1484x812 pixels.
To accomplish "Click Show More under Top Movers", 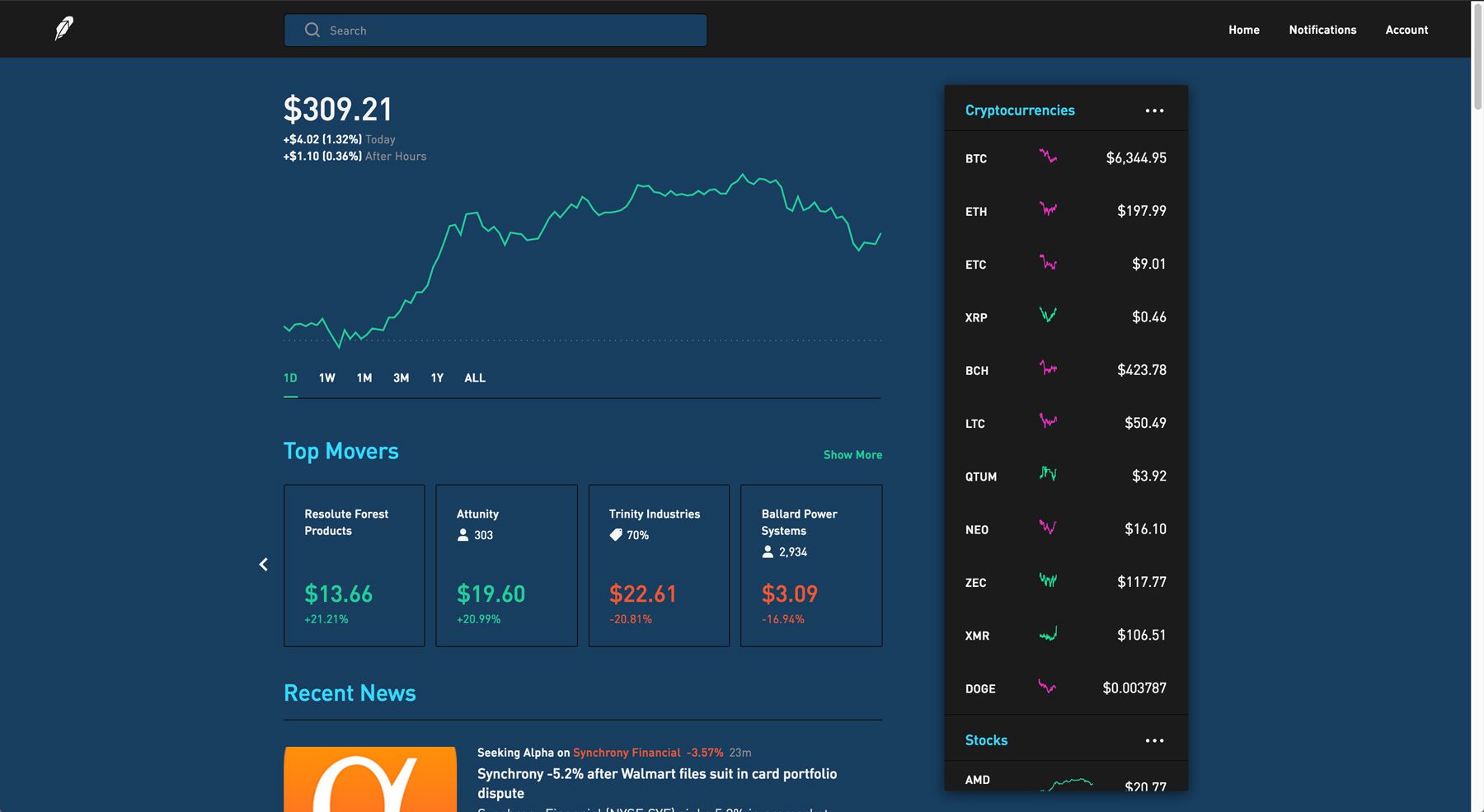I will click(x=852, y=454).
